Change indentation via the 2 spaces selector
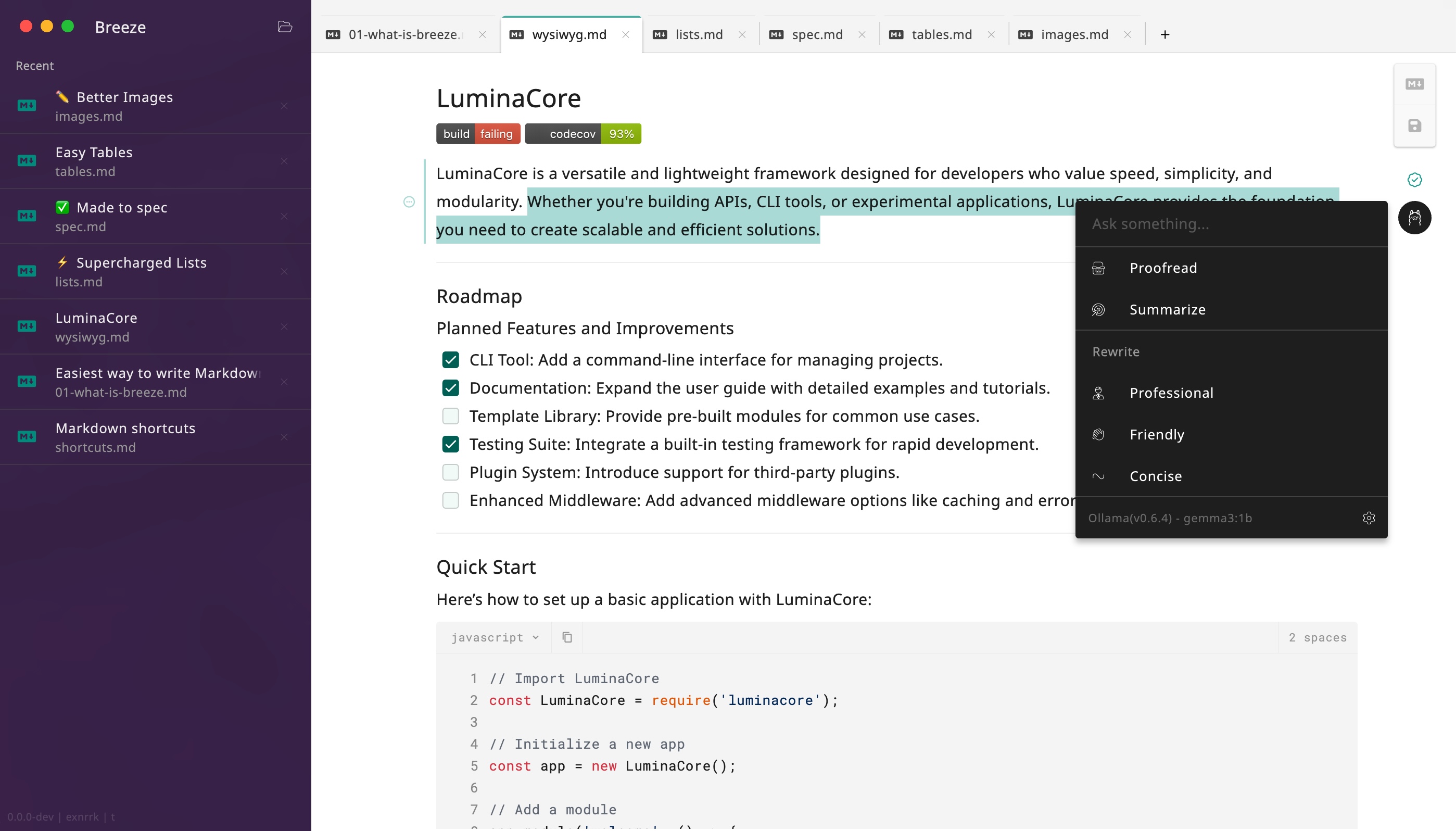Screen dimensions: 1456x831 click(1318, 637)
